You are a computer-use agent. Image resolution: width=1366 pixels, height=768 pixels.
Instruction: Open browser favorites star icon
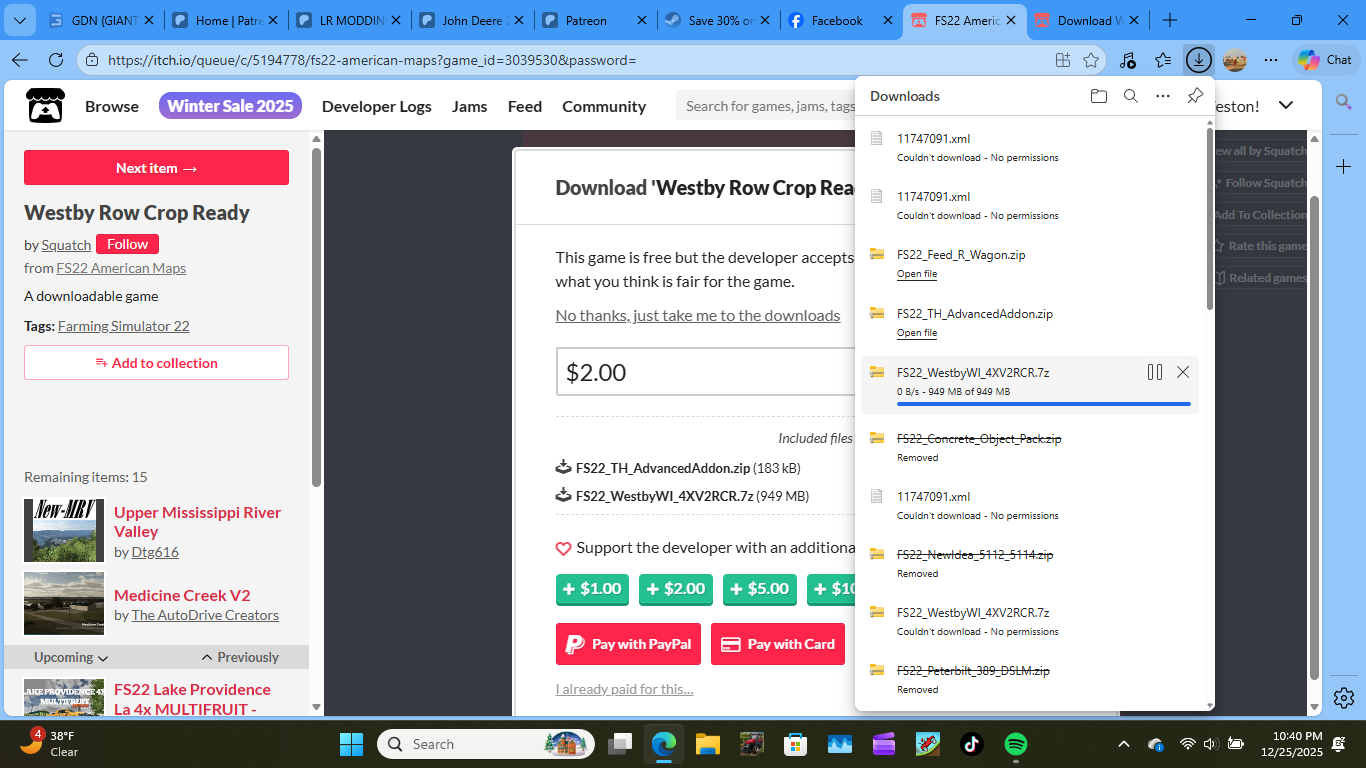tap(1163, 60)
